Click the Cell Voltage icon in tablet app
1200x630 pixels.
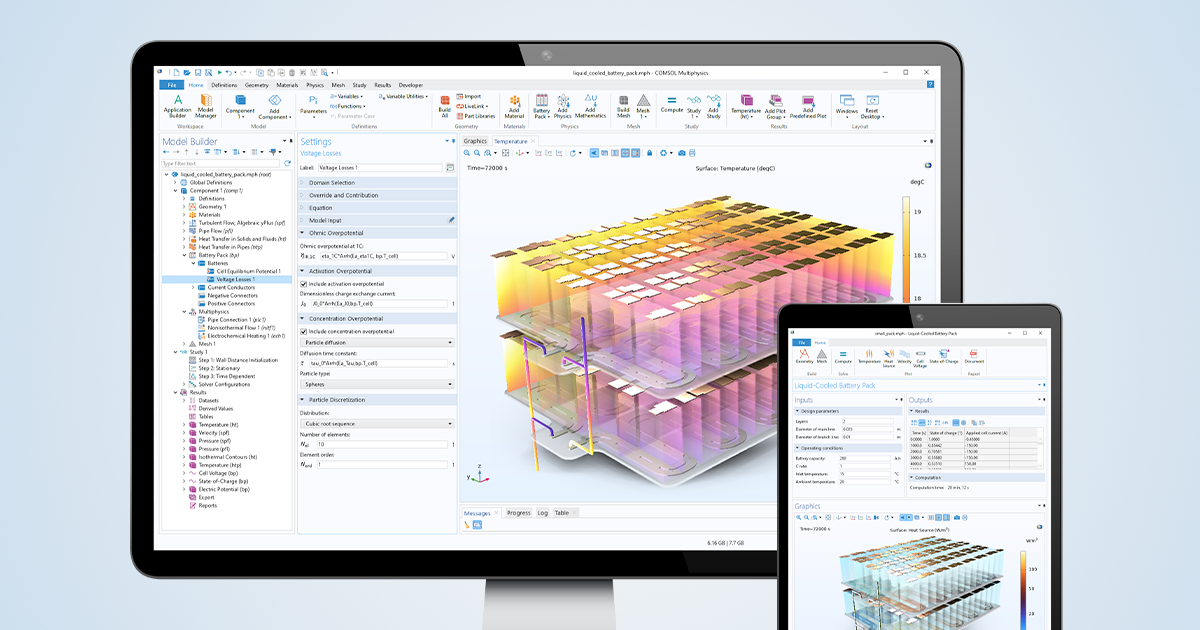coord(920,358)
